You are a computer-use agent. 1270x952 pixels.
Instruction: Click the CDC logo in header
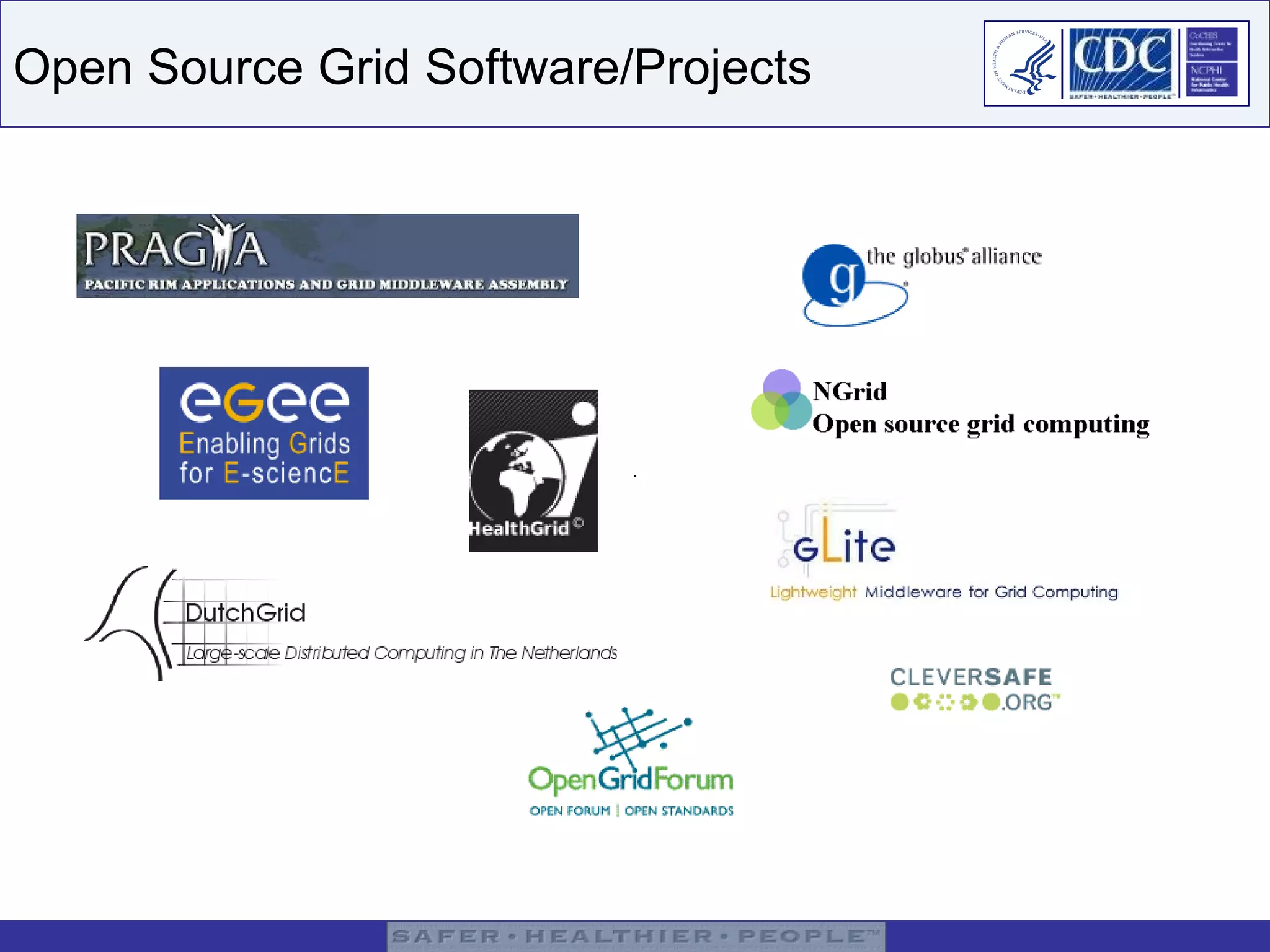point(1121,63)
